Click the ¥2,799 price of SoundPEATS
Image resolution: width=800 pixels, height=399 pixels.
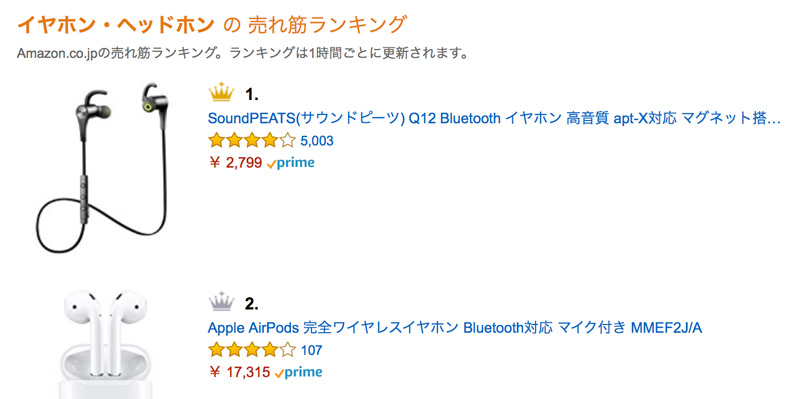coord(235,163)
